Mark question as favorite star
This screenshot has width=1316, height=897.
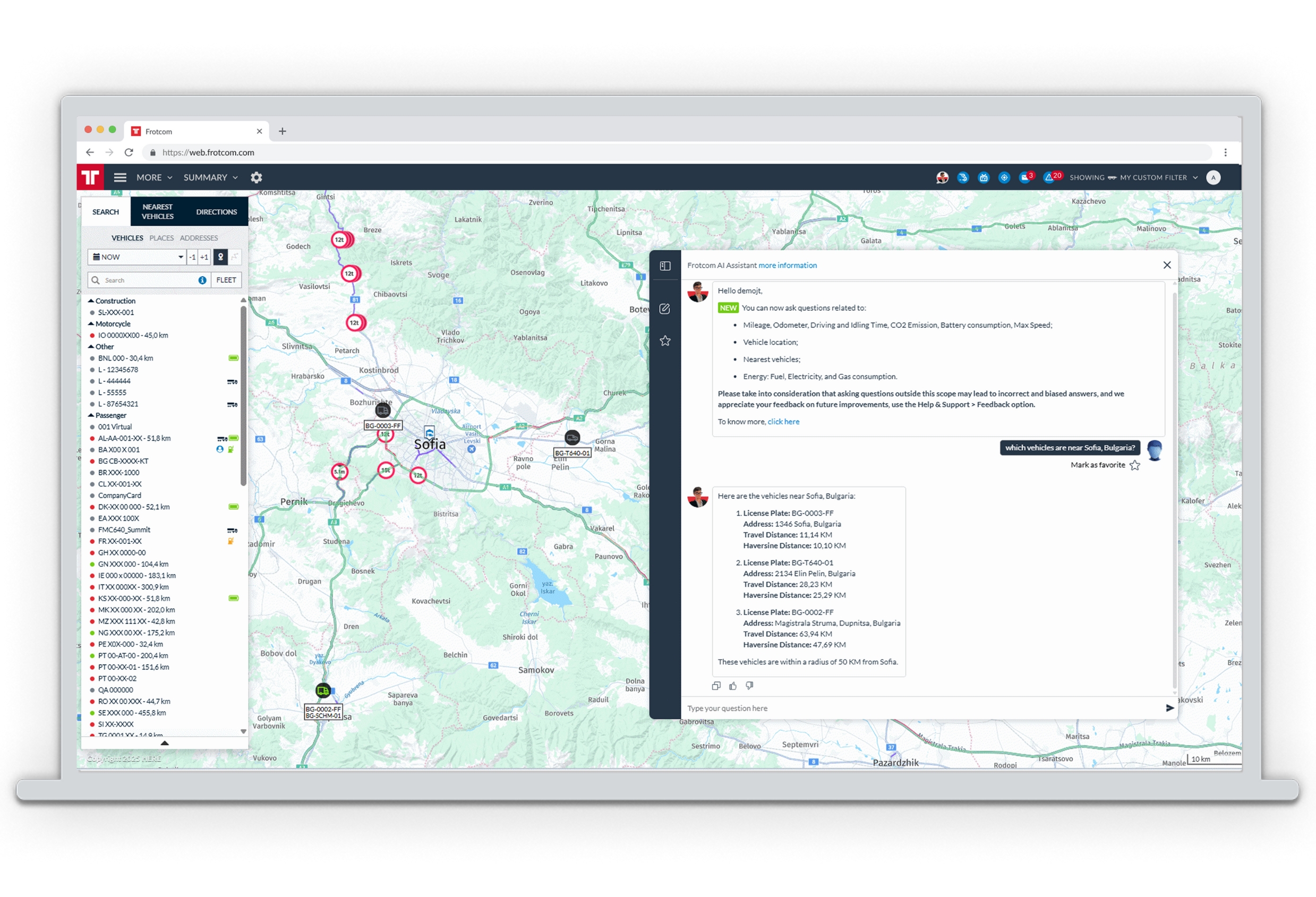point(1135,465)
